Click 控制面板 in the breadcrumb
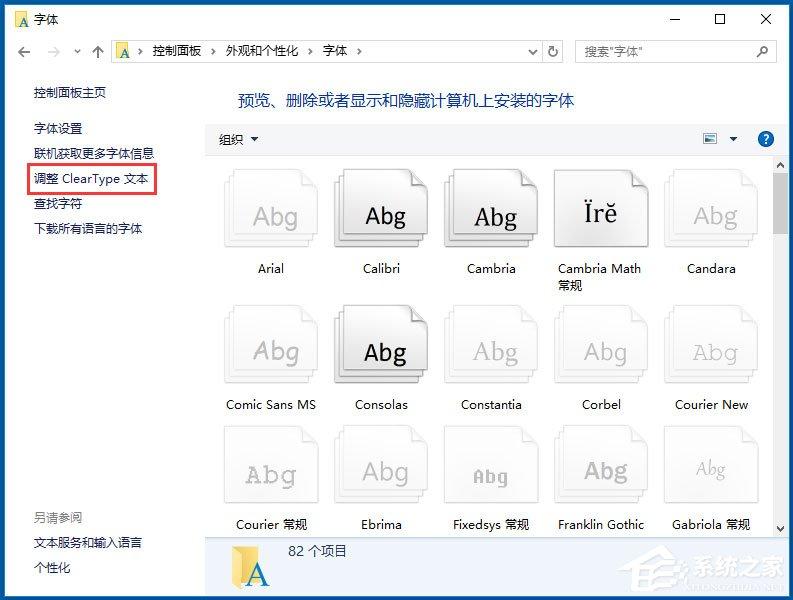 coord(177,51)
